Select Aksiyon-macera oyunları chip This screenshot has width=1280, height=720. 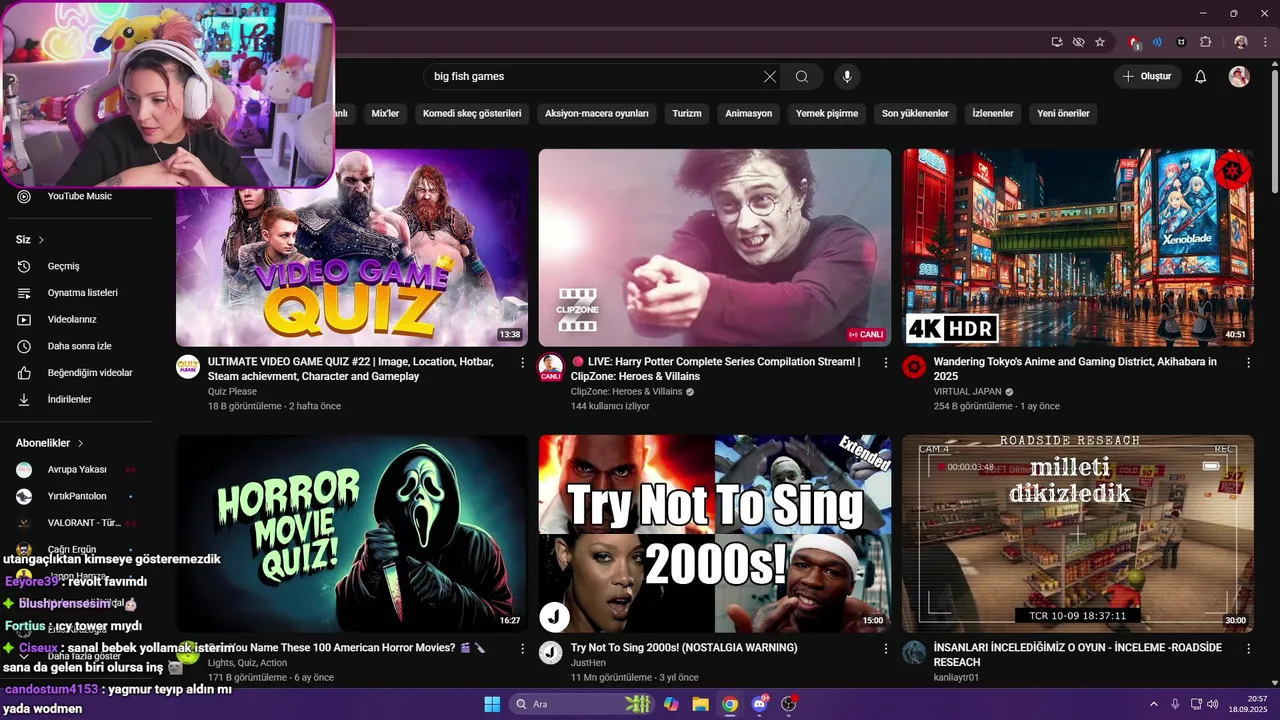click(597, 113)
